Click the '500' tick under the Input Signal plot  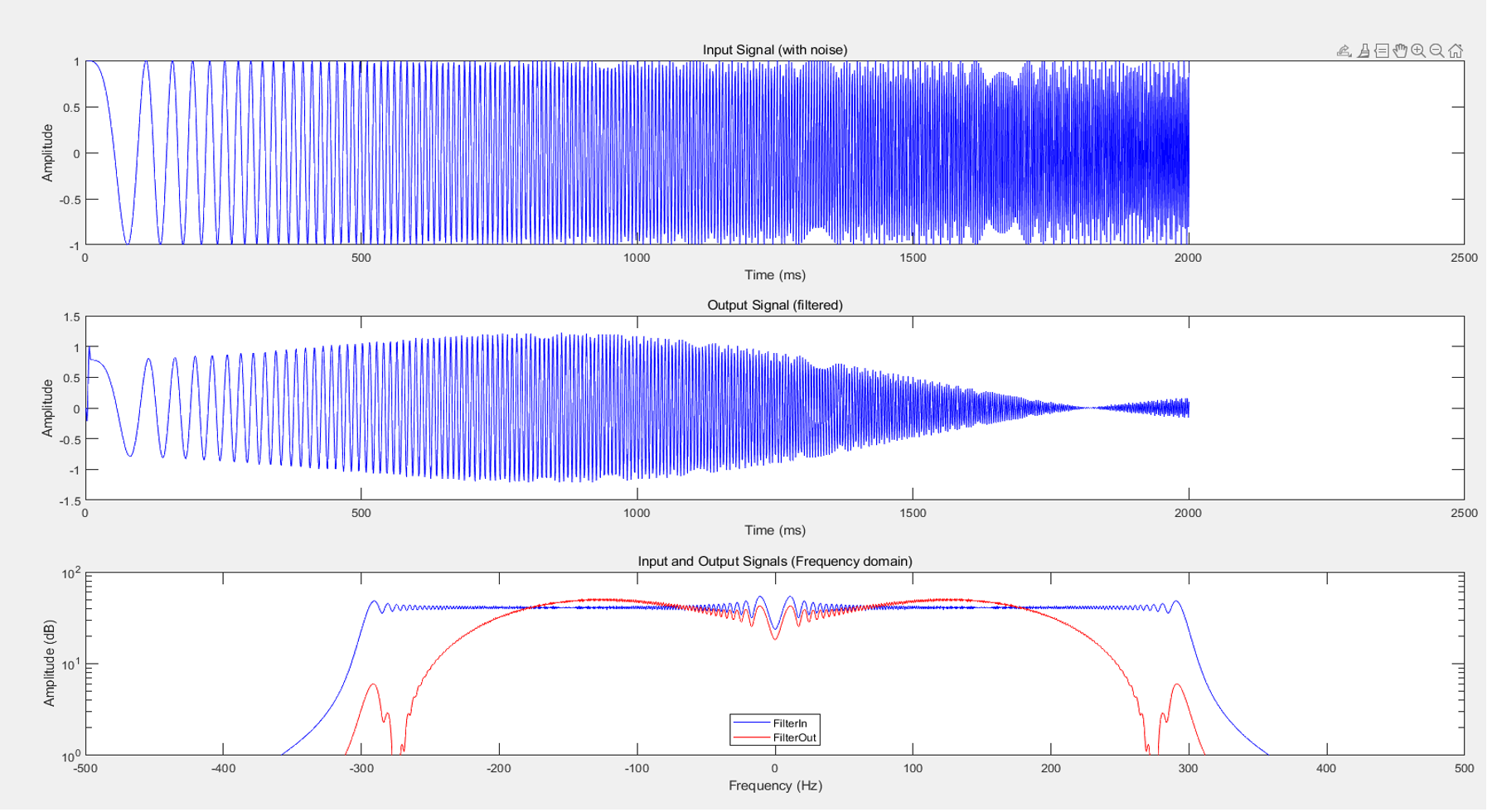coord(361,258)
